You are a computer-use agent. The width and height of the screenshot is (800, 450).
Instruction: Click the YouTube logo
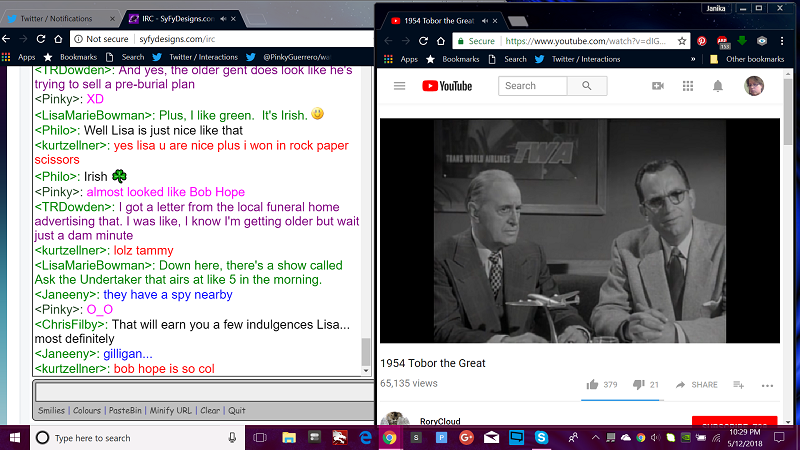coord(447,86)
